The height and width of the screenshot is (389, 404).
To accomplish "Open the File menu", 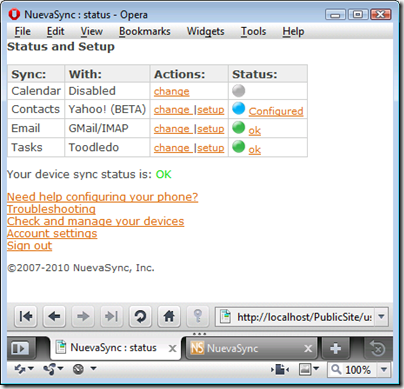I will pos(23,31).
